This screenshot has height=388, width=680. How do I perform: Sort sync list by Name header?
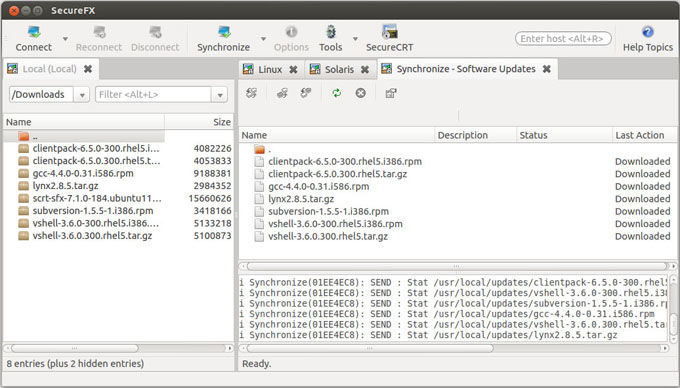(337, 135)
